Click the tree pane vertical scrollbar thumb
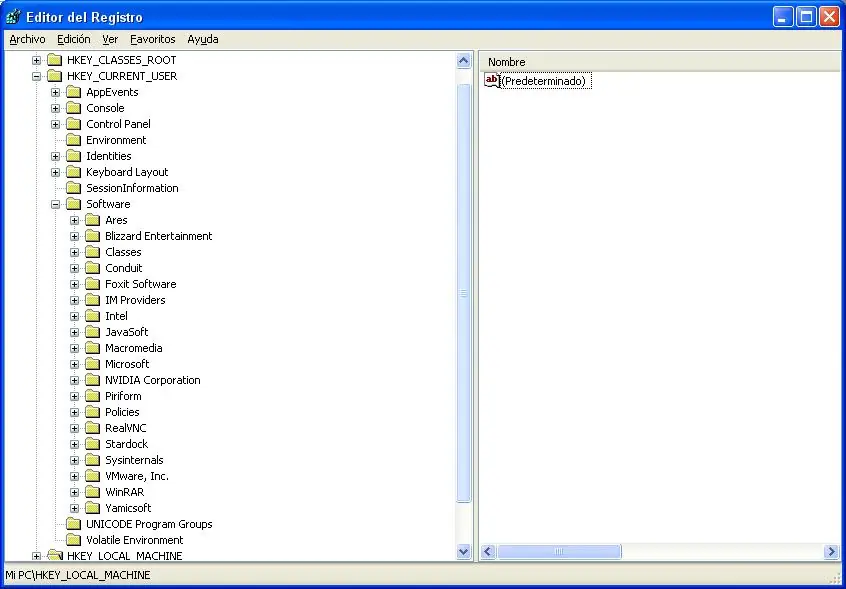Viewport: 846px width, 589px height. [463, 293]
